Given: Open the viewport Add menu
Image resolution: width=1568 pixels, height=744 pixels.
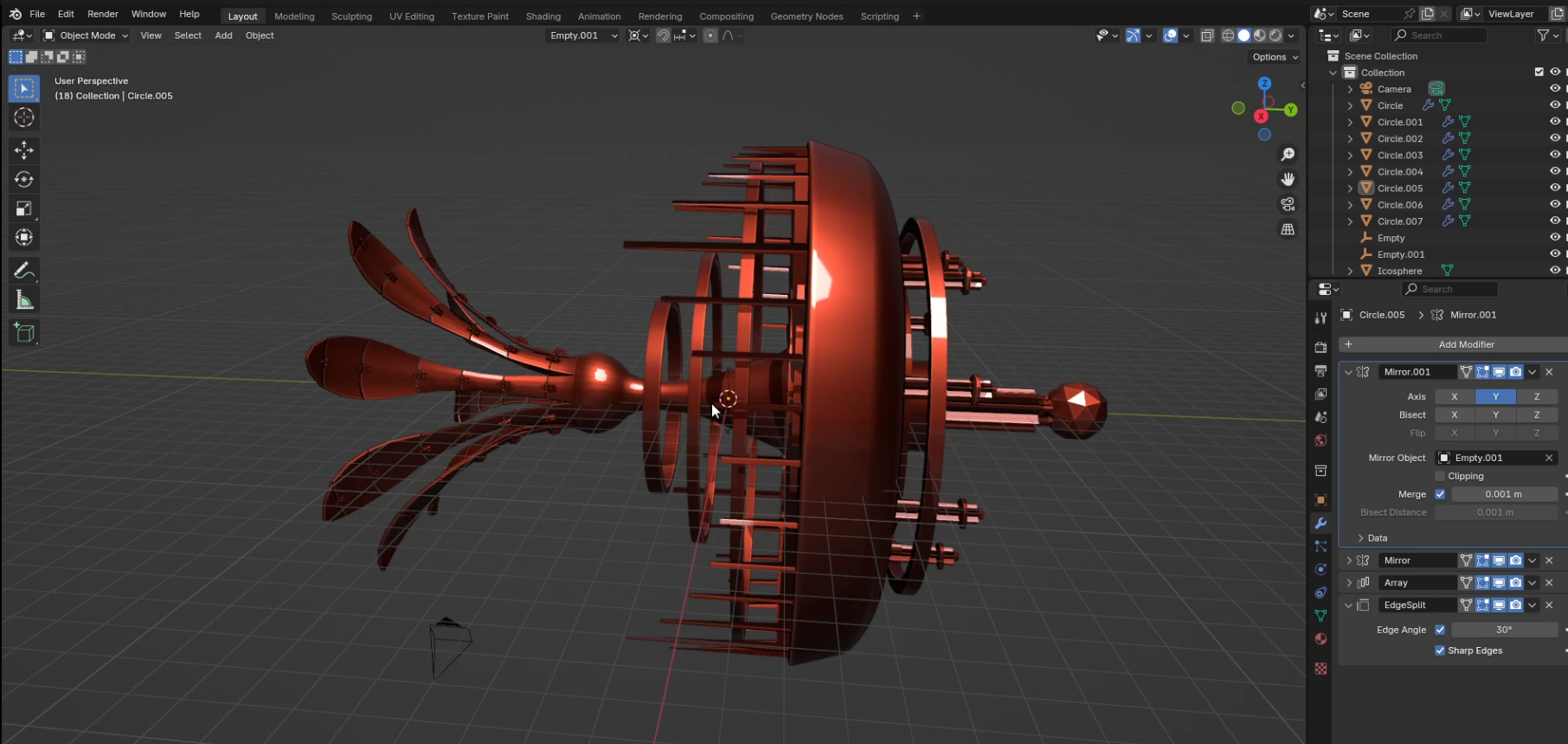Looking at the screenshot, I should [x=223, y=35].
